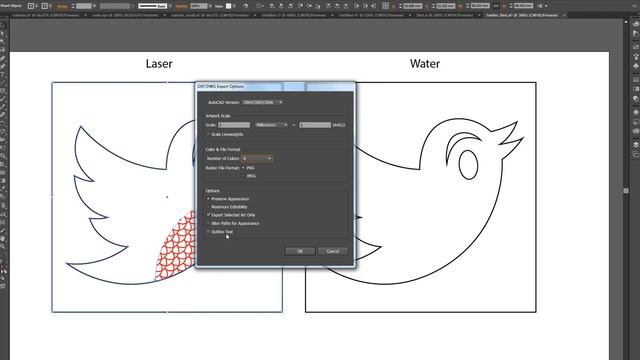Click OK in the export dialog

[300, 251]
